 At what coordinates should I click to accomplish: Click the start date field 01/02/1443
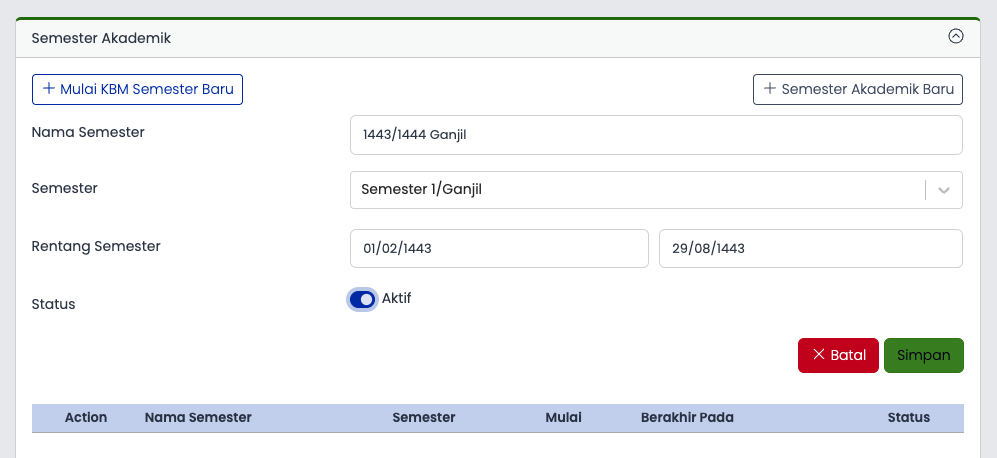tap(499, 248)
